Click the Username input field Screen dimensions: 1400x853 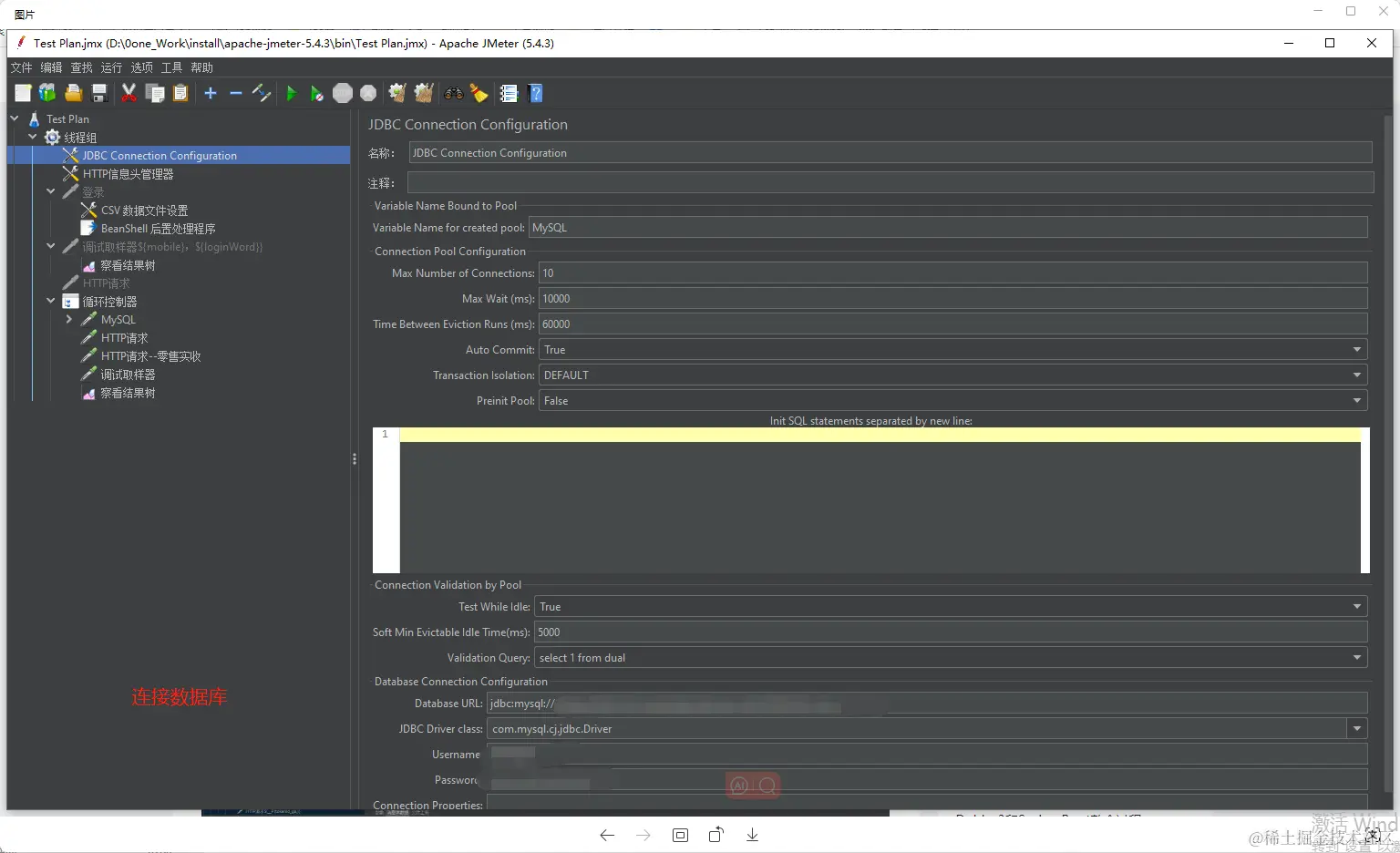[x=927, y=755]
